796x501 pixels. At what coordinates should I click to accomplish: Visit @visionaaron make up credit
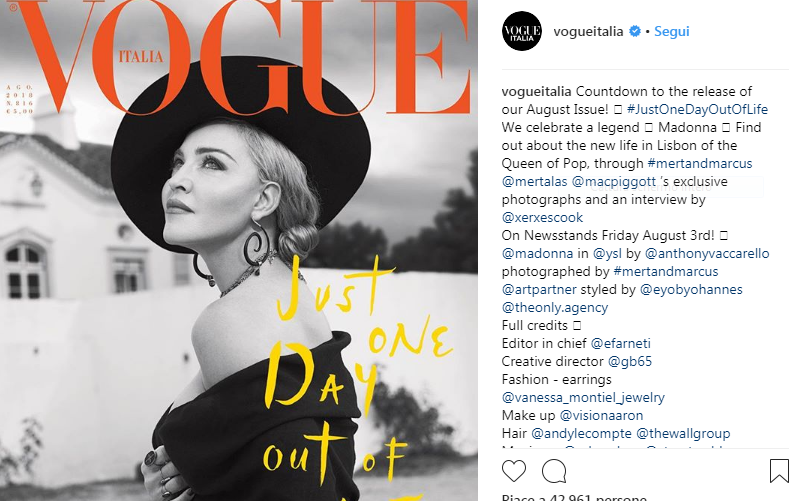[x=601, y=415]
